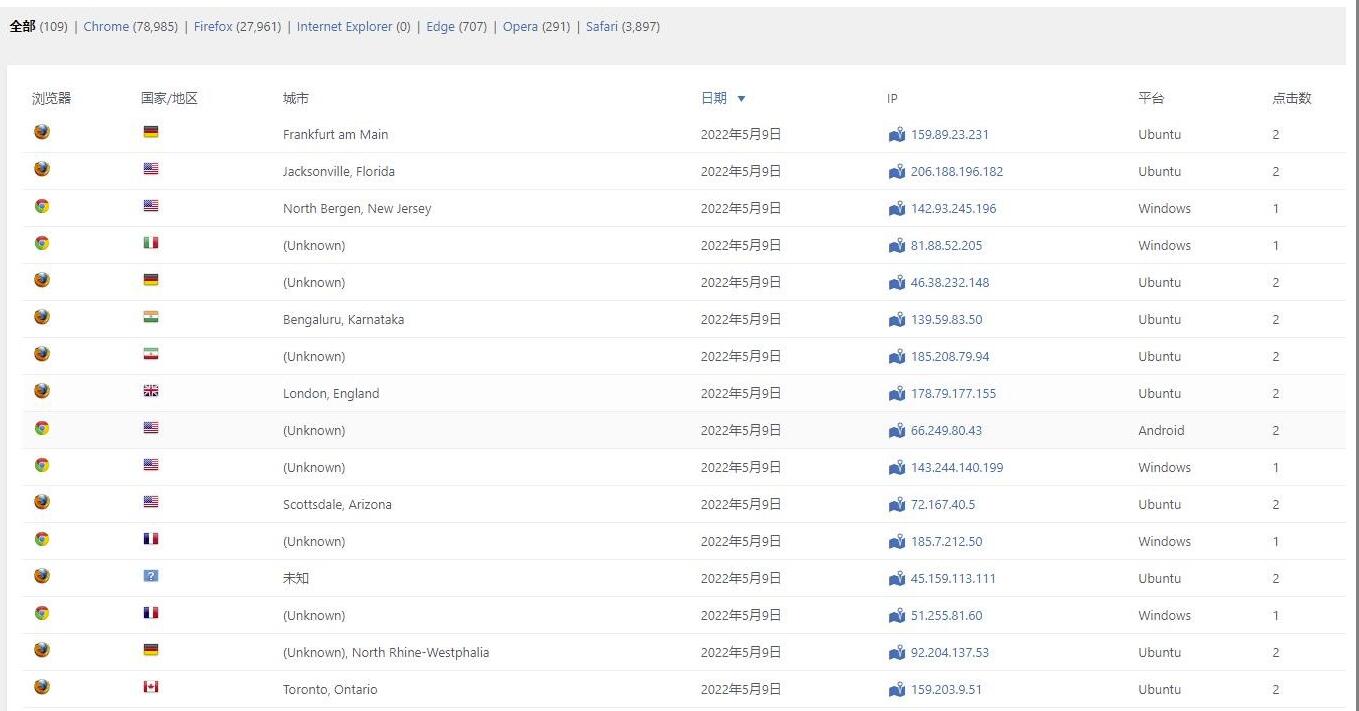Click the Firefox icon in Scottsdale, Arizona row
This screenshot has height=711, width=1359.
(x=42, y=502)
